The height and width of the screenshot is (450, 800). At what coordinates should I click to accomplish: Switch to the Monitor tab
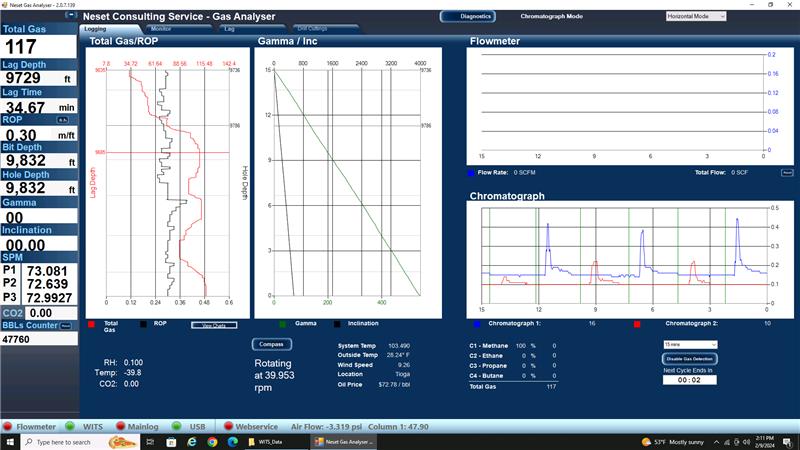tap(160, 29)
